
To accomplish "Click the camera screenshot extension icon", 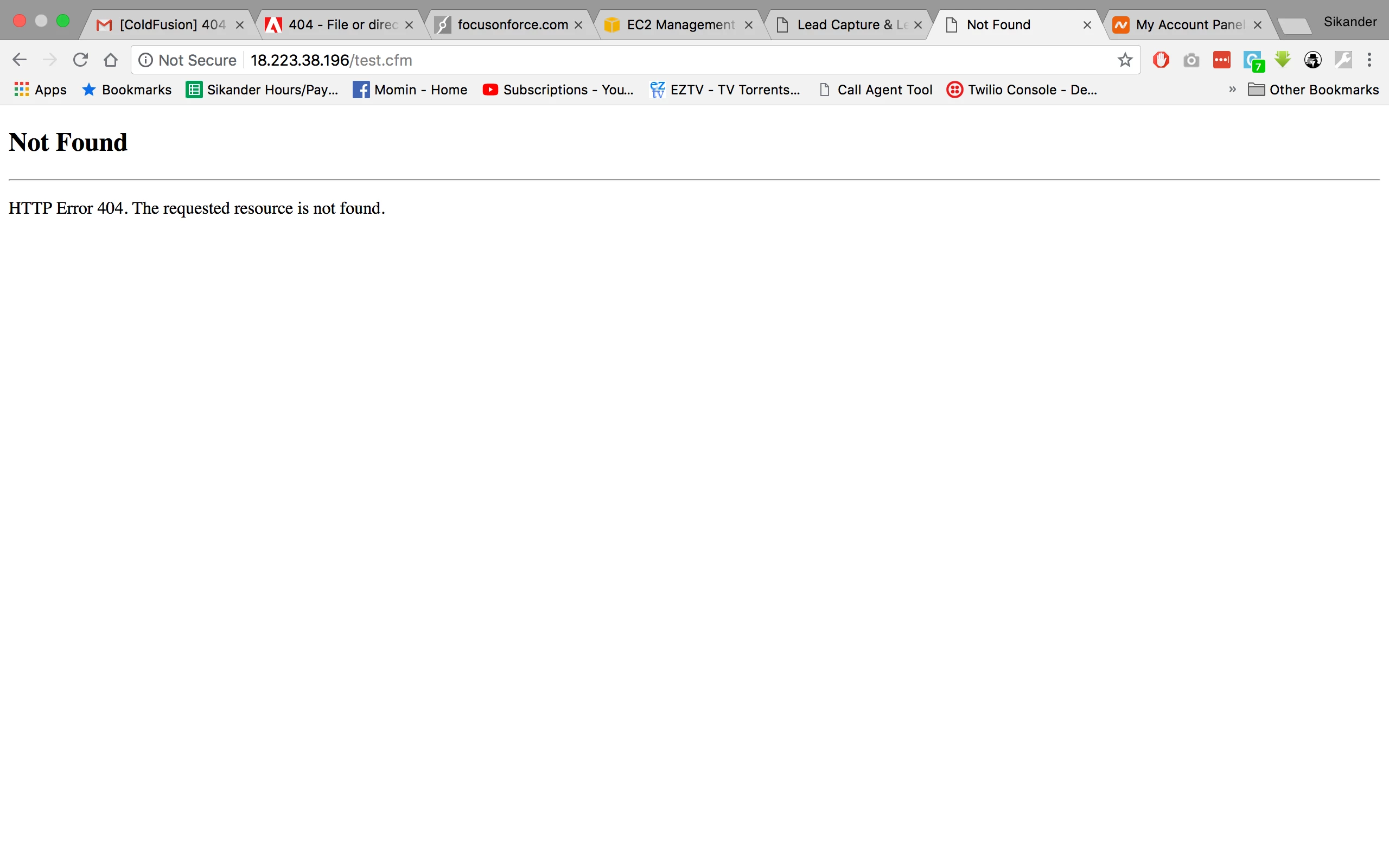I will pos(1191,60).
